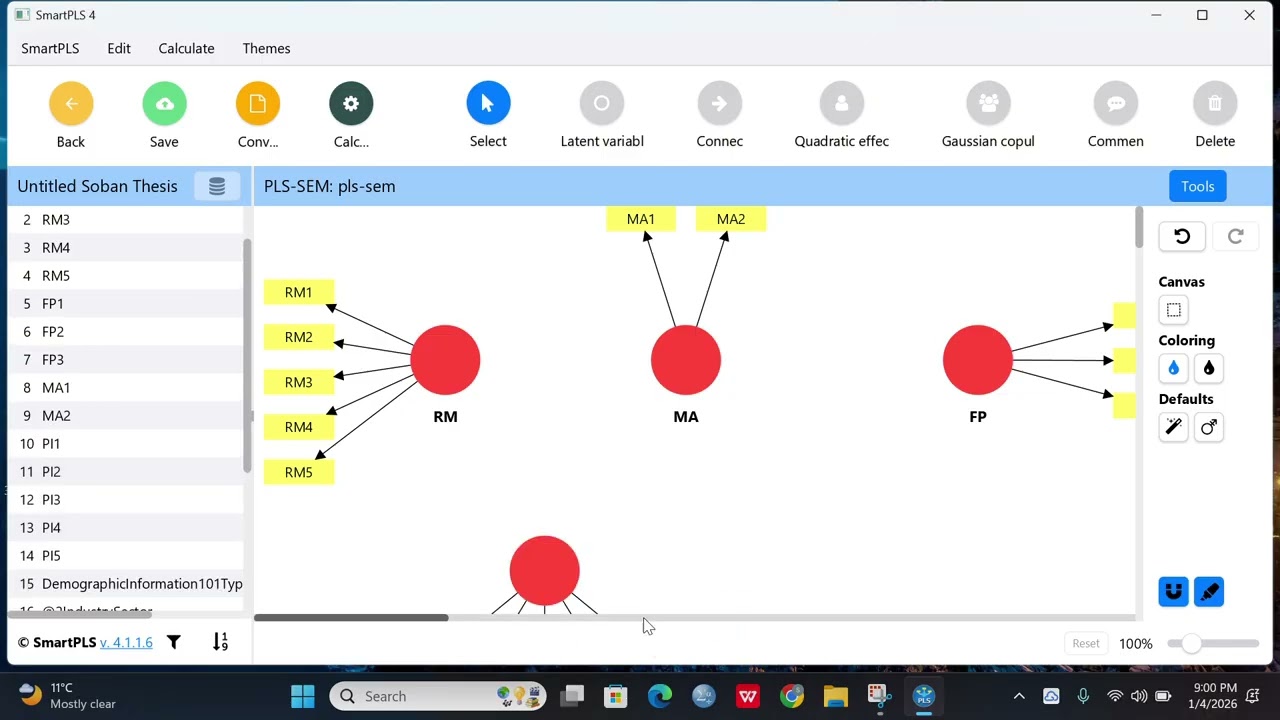The image size is (1280, 720).
Task: Open the weather widget showing 11°C
Action: [68, 696]
